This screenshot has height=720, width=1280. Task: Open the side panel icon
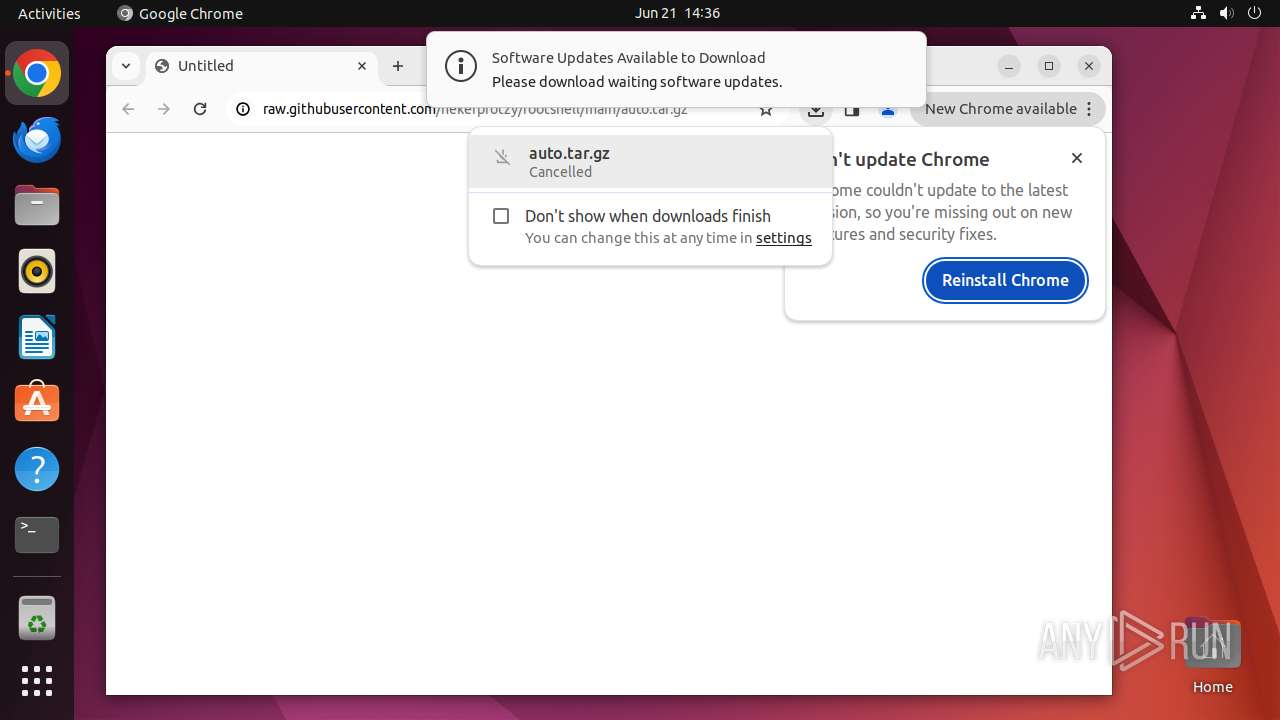pyautogui.click(x=852, y=109)
